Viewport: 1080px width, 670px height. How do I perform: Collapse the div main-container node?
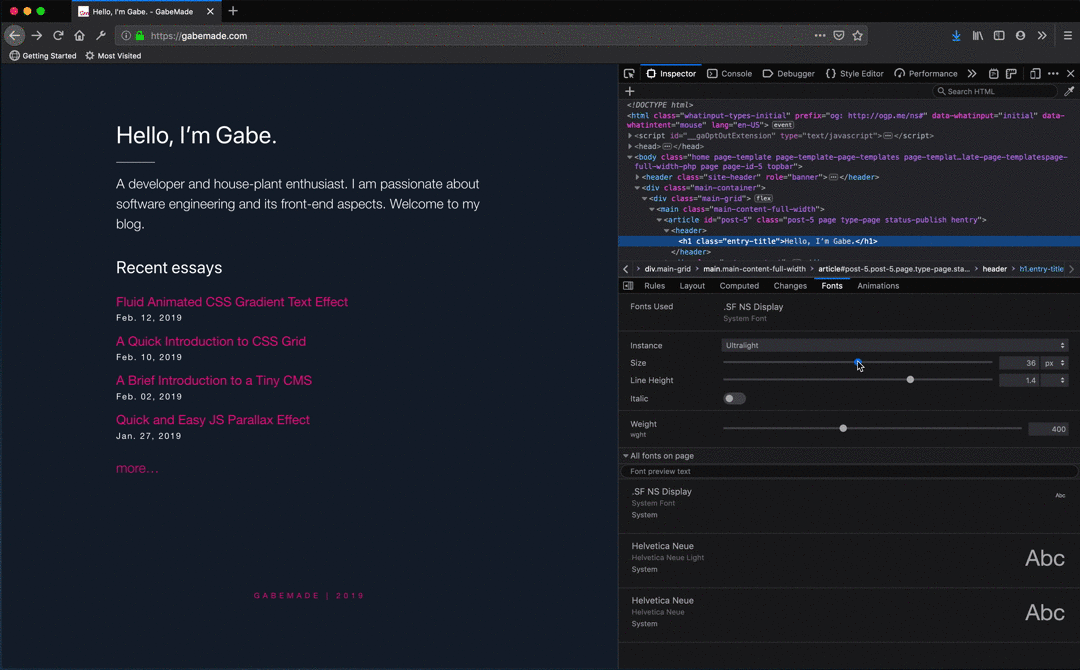pos(637,187)
